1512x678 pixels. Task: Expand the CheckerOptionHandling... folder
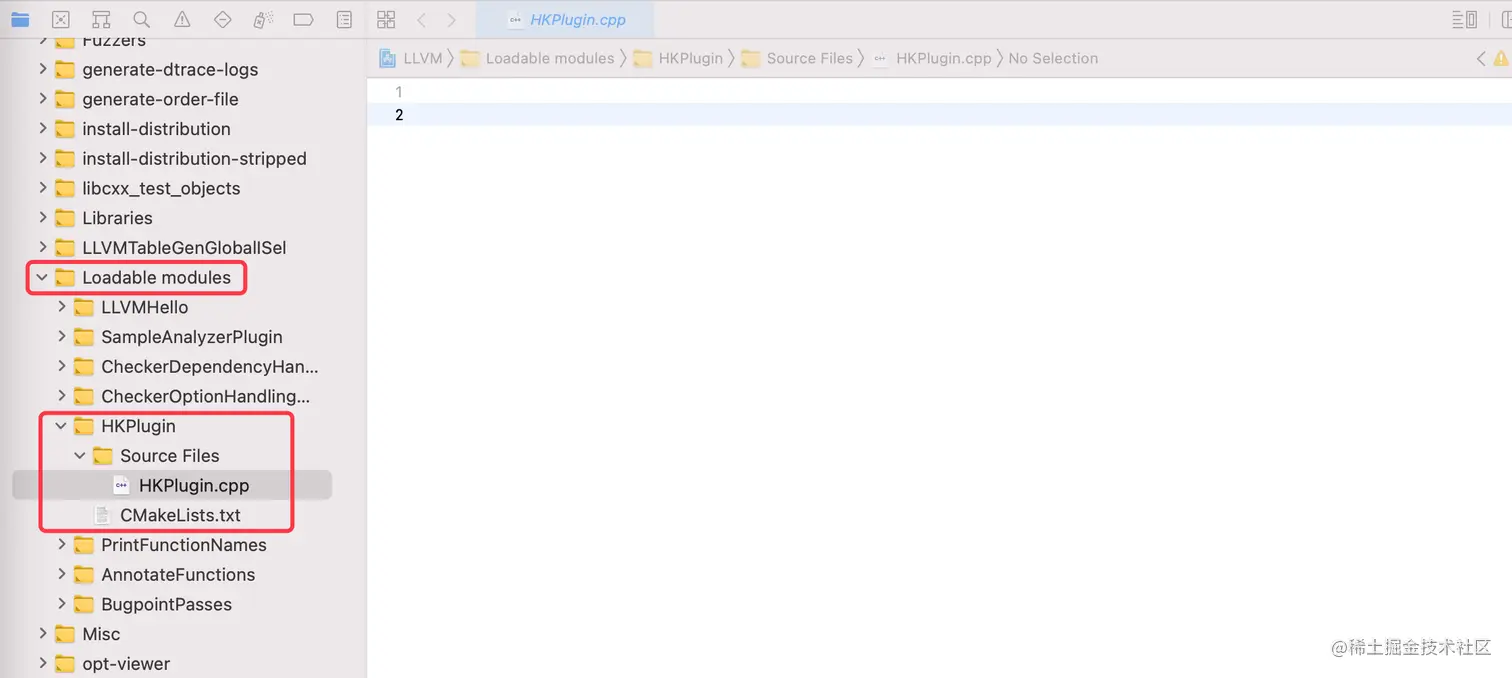point(61,396)
